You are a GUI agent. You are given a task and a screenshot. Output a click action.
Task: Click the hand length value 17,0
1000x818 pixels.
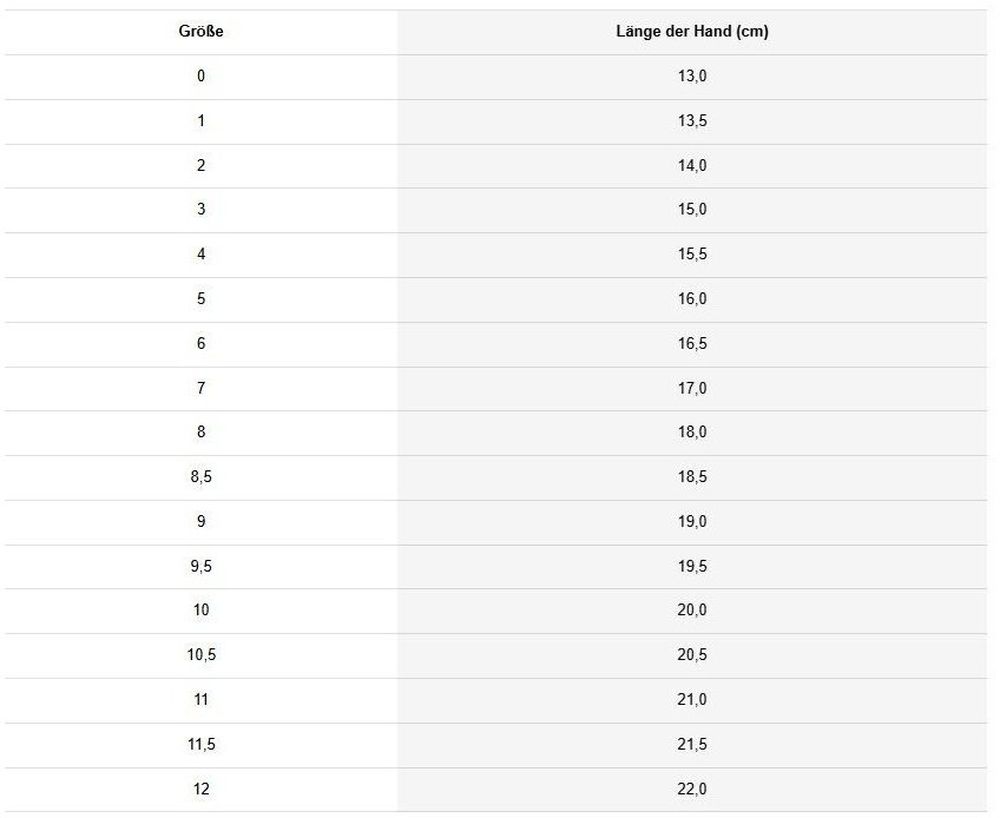coord(692,388)
